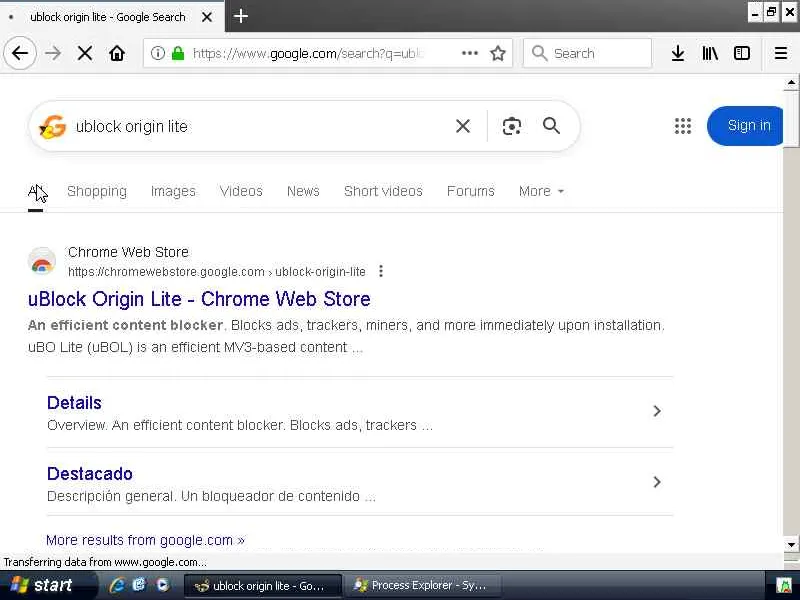Image resolution: width=800 pixels, height=600 pixels.
Task: Expand the Destacado row chevron
Action: pyautogui.click(x=657, y=482)
